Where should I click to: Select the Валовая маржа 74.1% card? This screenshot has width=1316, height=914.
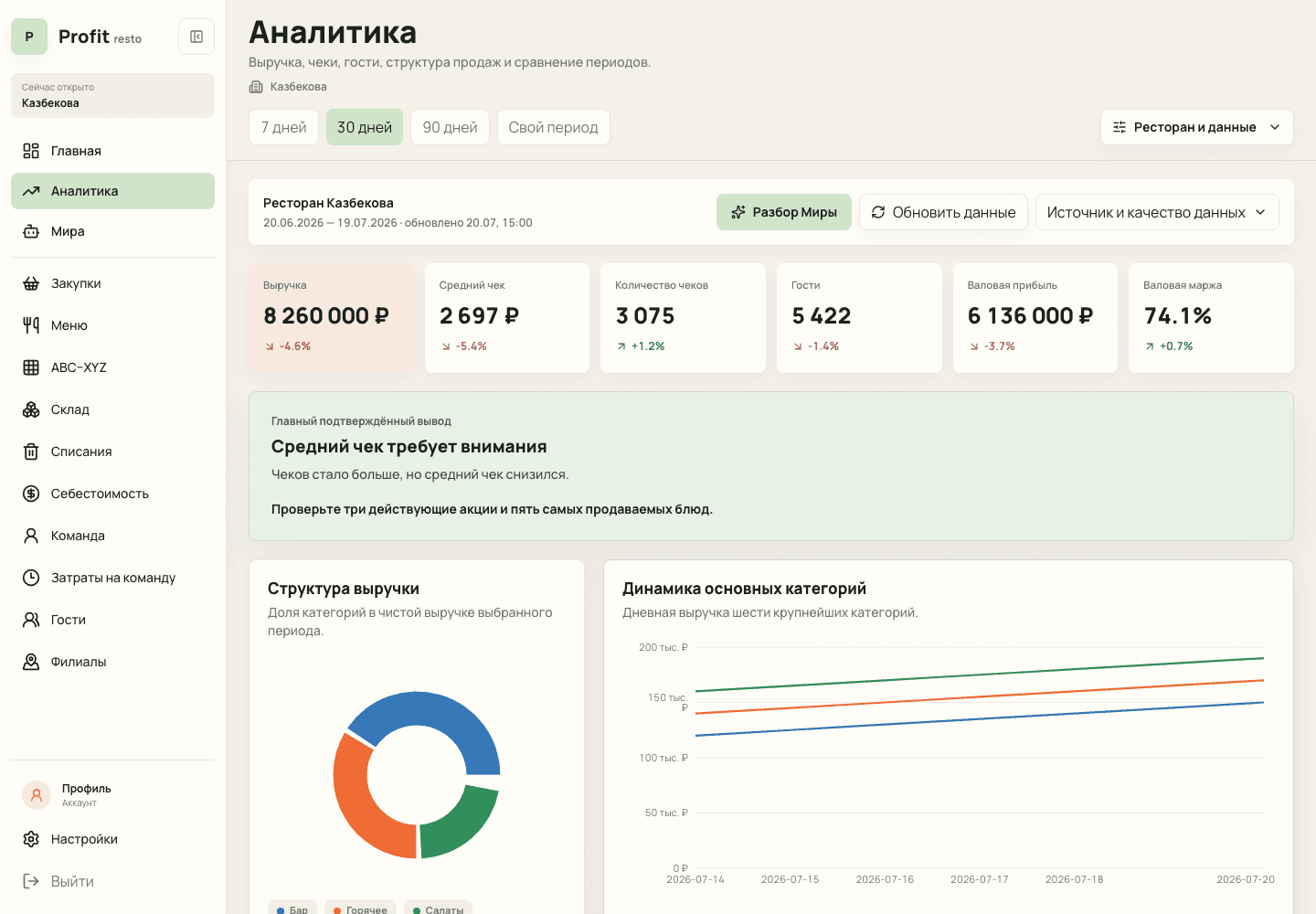1211,318
